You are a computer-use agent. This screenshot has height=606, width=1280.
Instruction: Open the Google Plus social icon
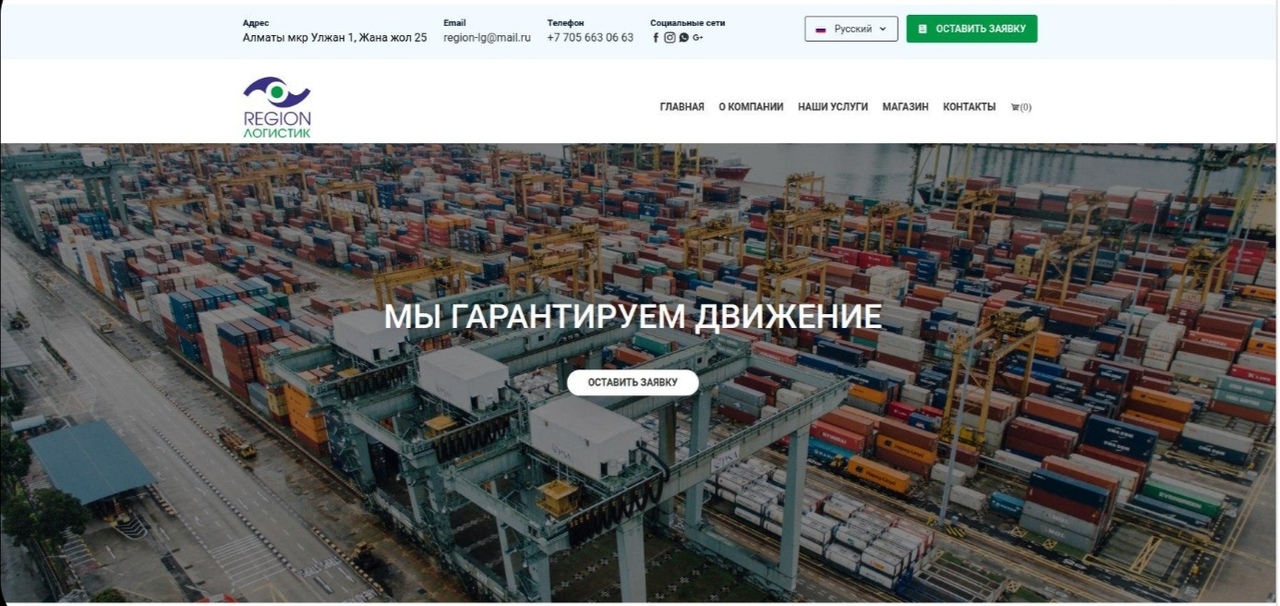pyautogui.click(x=698, y=38)
